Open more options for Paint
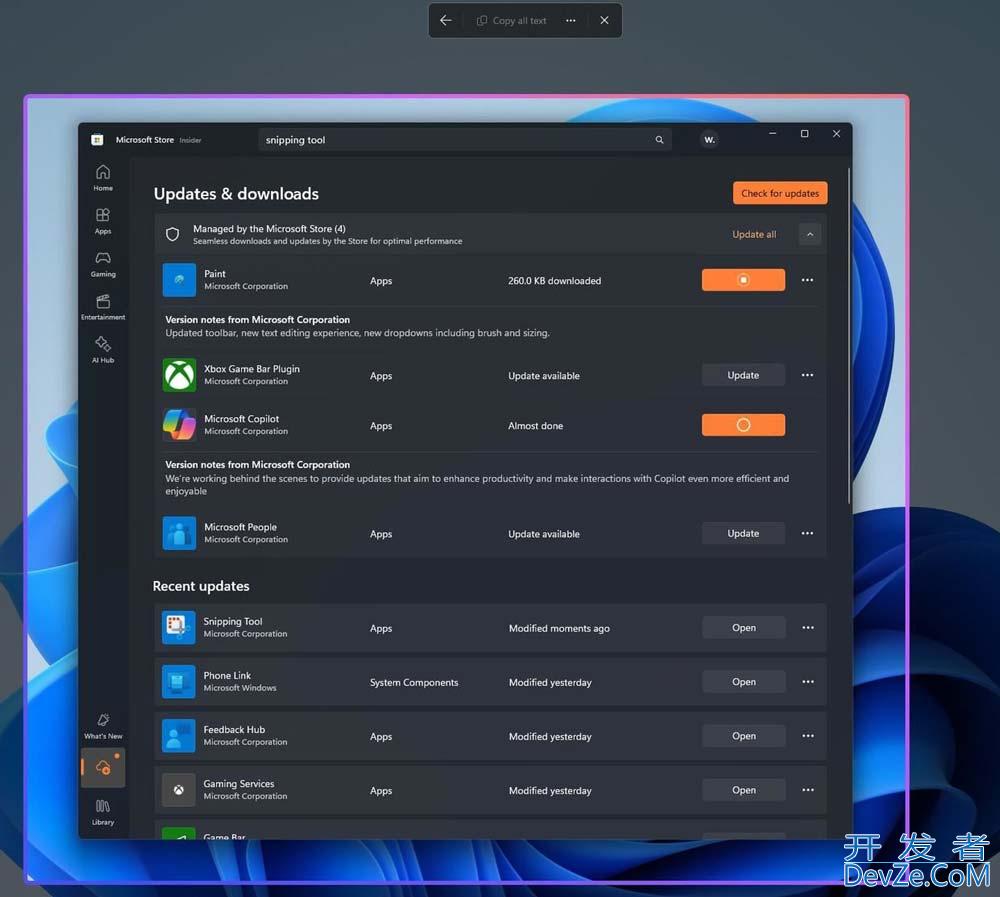The image size is (1000, 897). (x=807, y=280)
